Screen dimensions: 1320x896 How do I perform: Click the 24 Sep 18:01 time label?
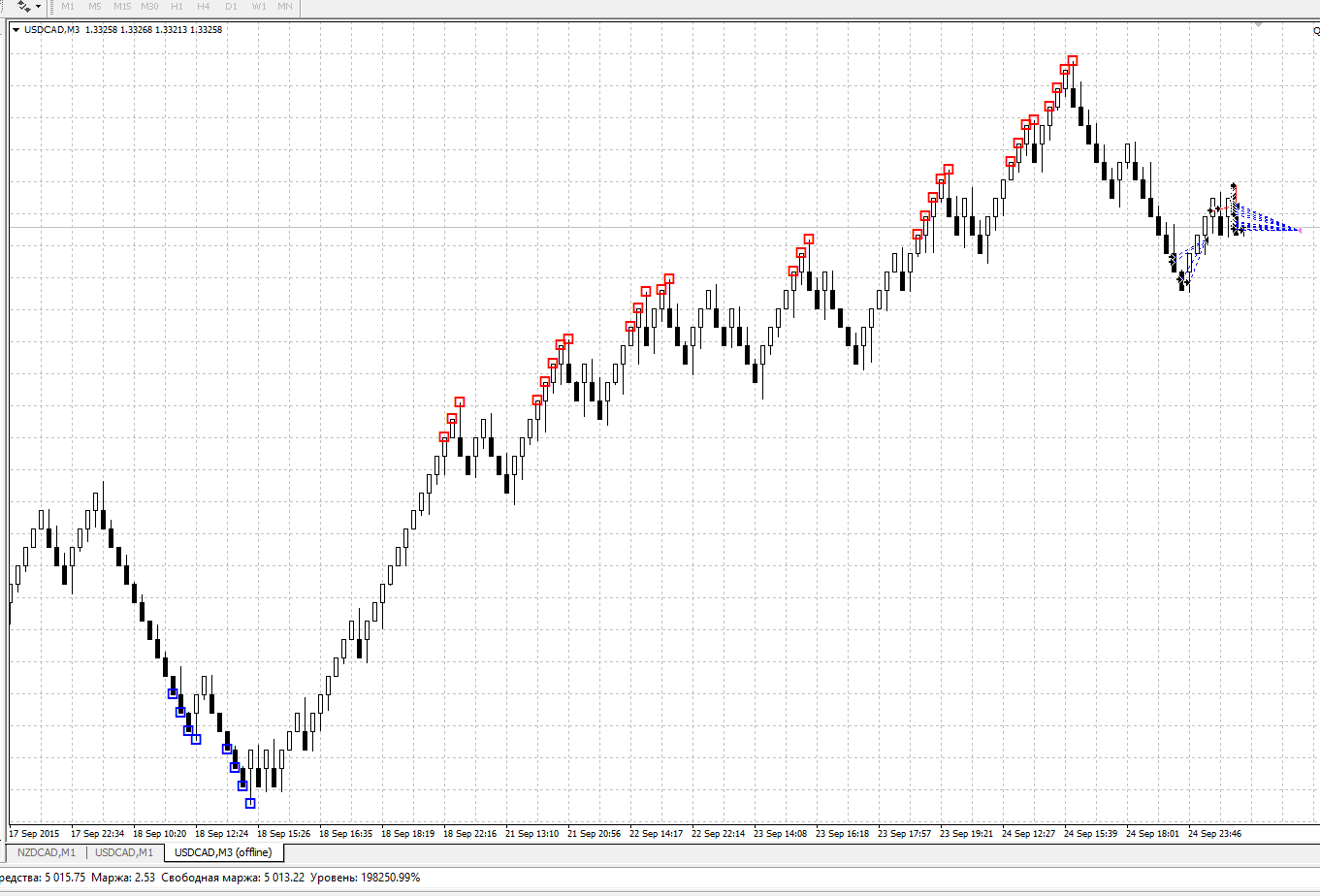click(1153, 833)
